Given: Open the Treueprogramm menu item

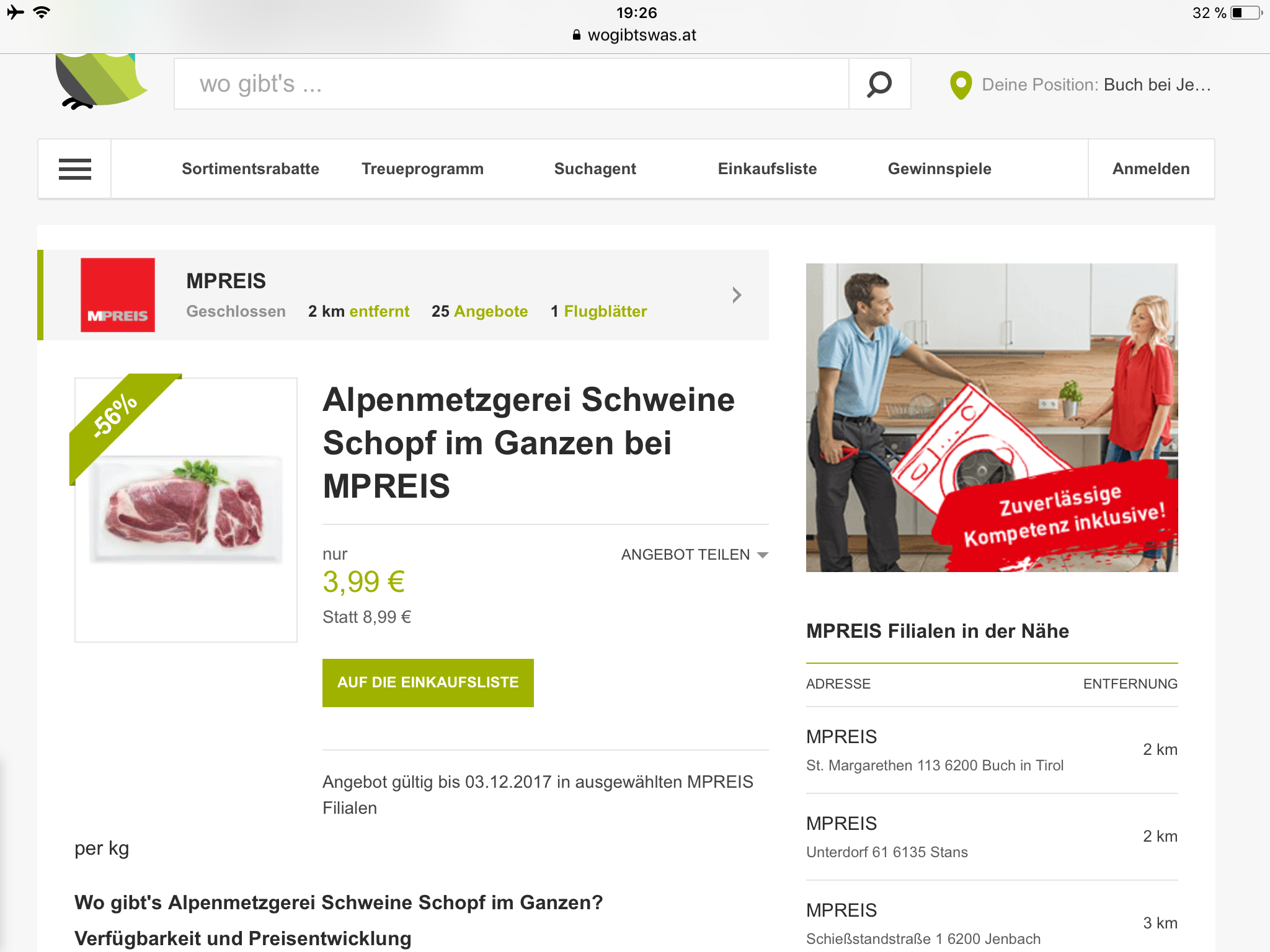Looking at the screenshot, I should click(422, 169).
